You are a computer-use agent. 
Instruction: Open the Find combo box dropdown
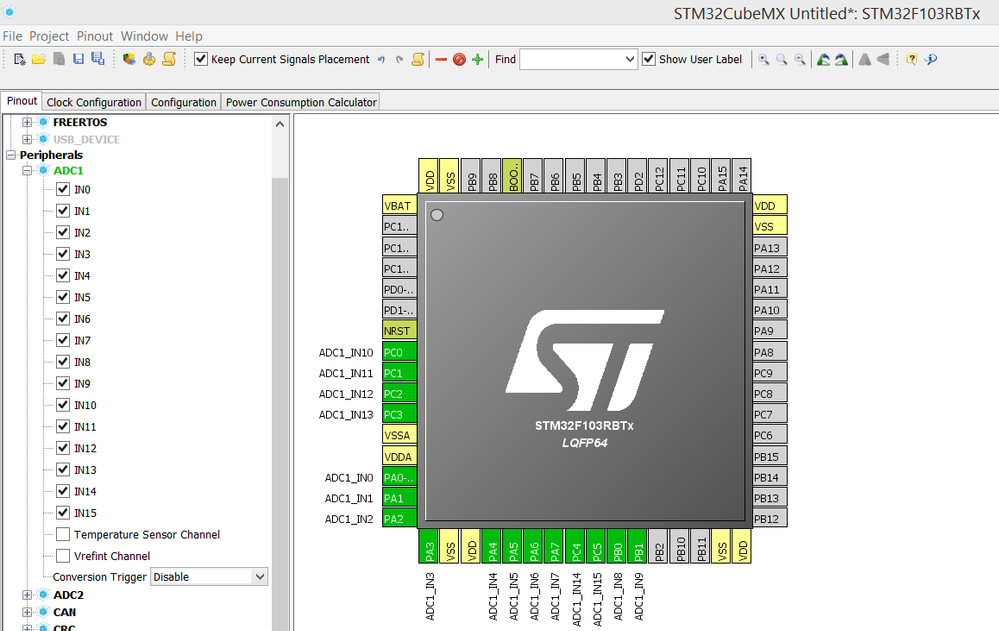point(629,59)
